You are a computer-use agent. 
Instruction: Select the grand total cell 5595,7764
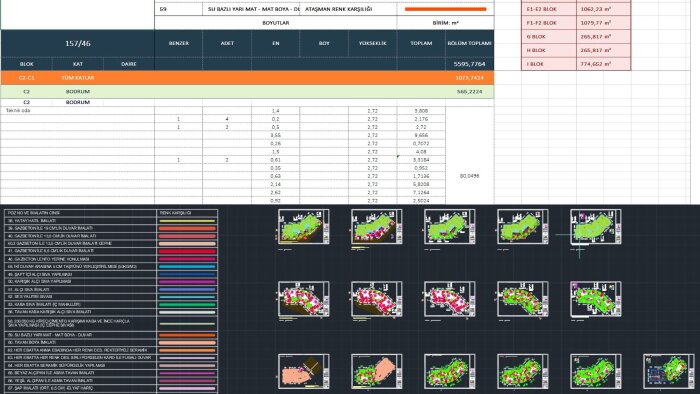pos(470,64)
